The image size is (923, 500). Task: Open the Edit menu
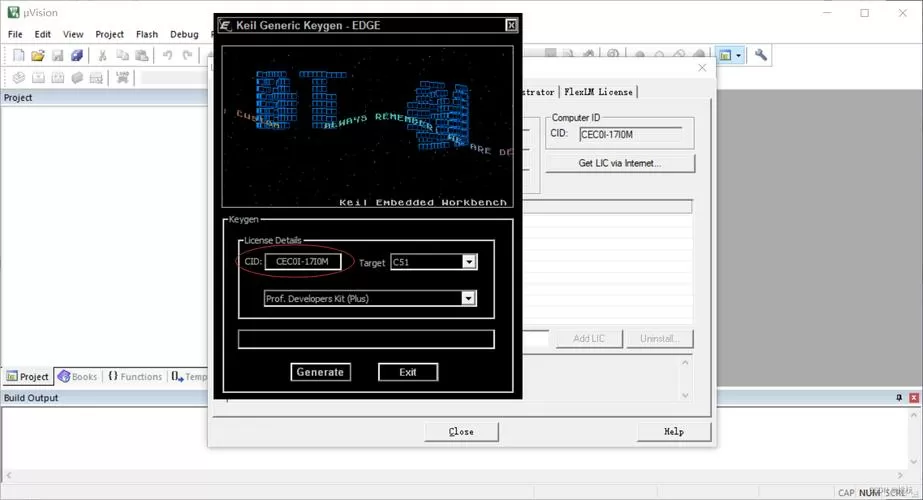[42, 34]
